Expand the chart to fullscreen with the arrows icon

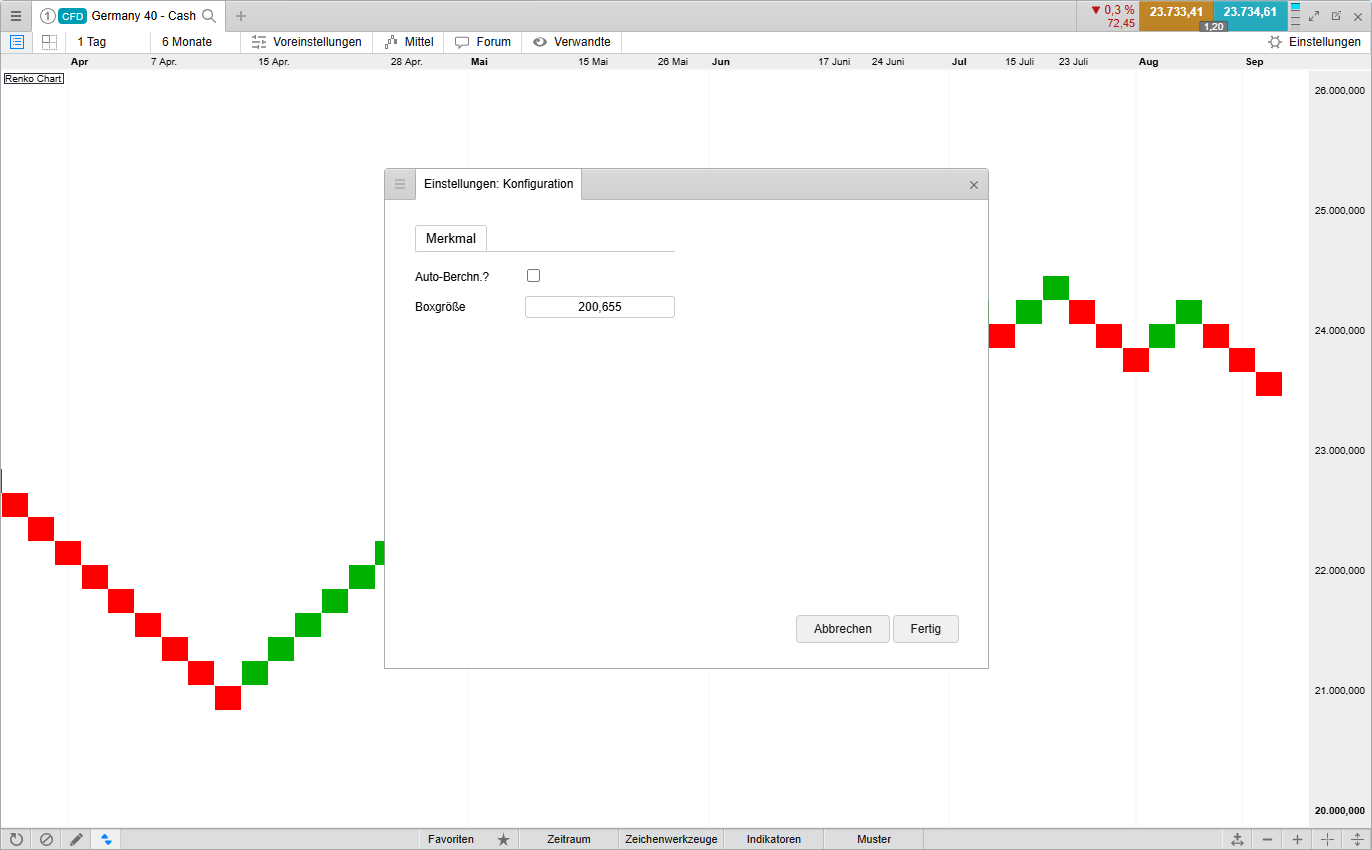tap(1314, 16)
